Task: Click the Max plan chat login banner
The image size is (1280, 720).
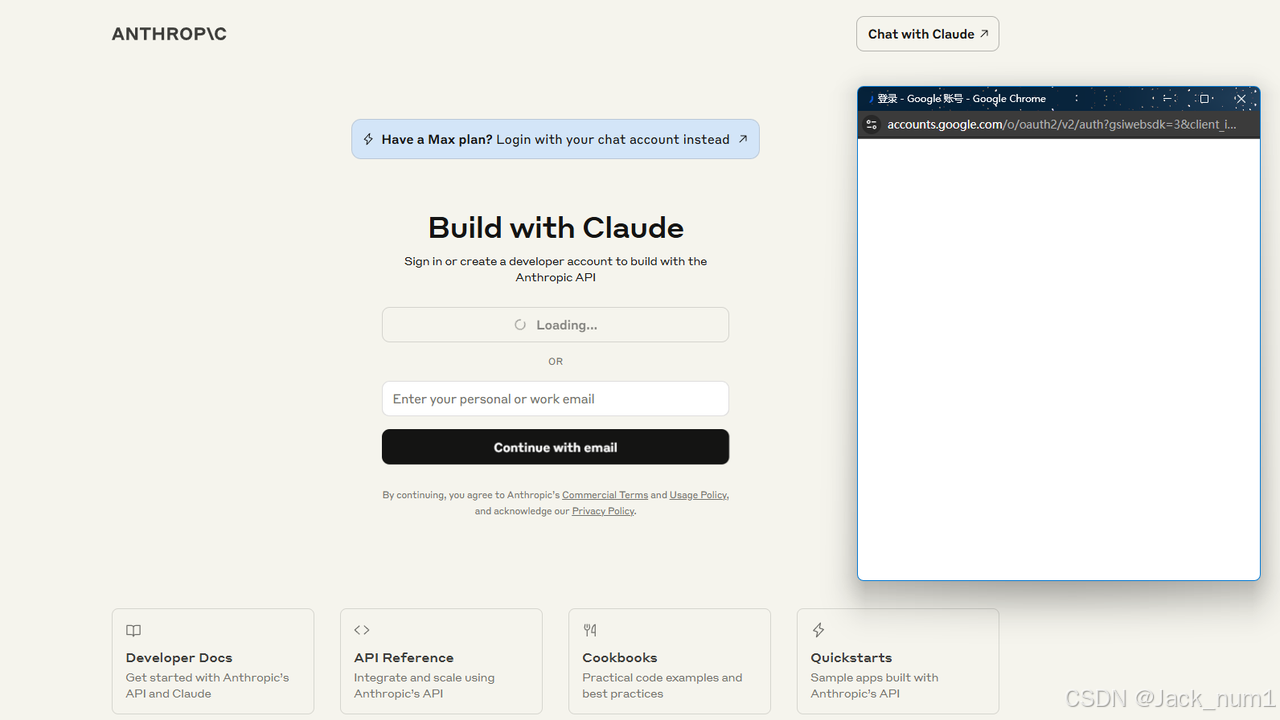Action: pos(555,139)
